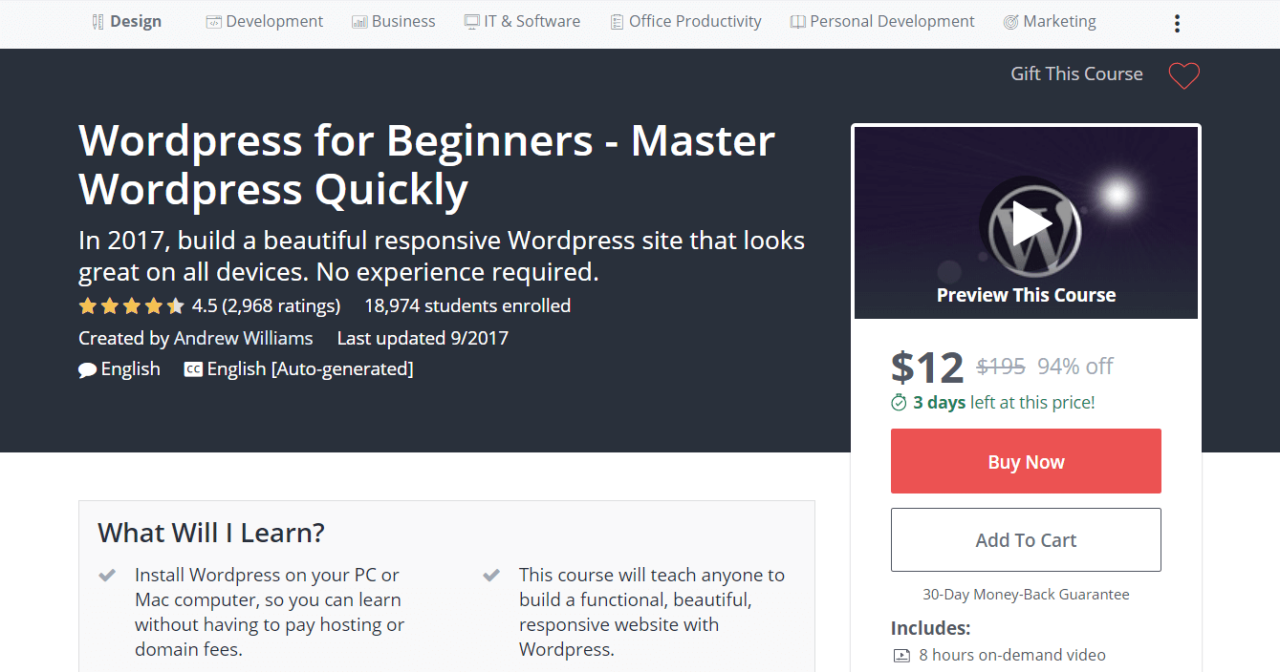Click the Development category icon

(212, 20)
